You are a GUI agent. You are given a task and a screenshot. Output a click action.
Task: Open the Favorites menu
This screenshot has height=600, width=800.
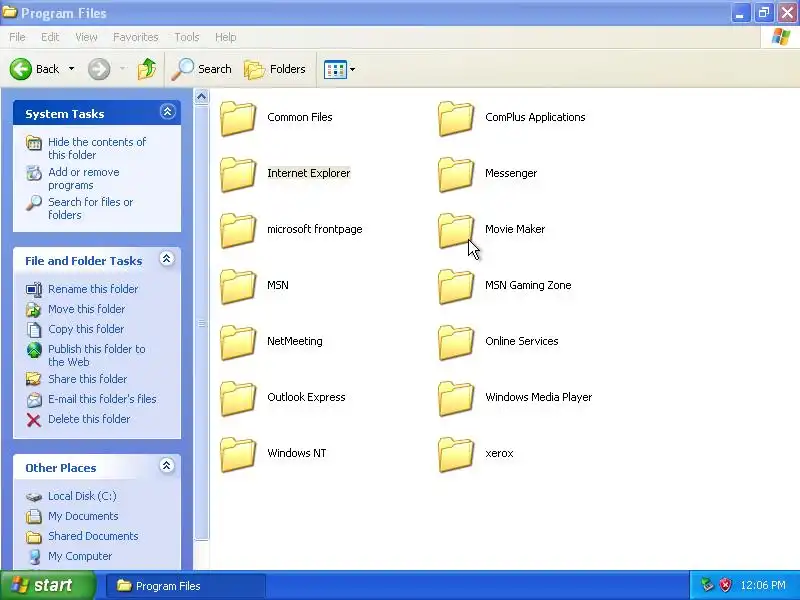point(136,37)
